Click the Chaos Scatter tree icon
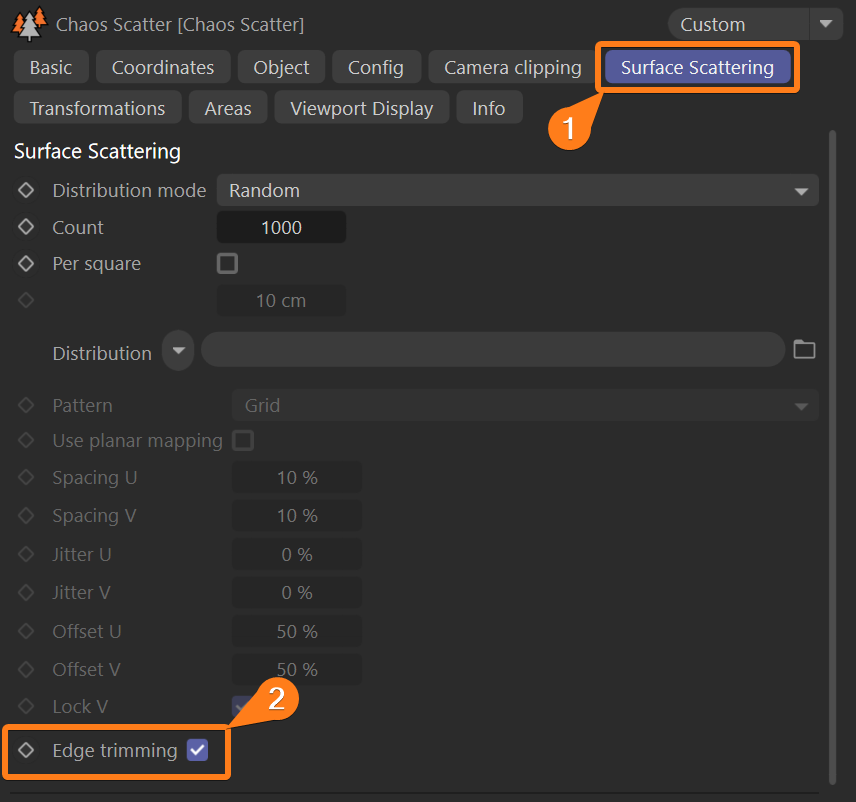This screenshot has height=802, width=856. point(29,24)
